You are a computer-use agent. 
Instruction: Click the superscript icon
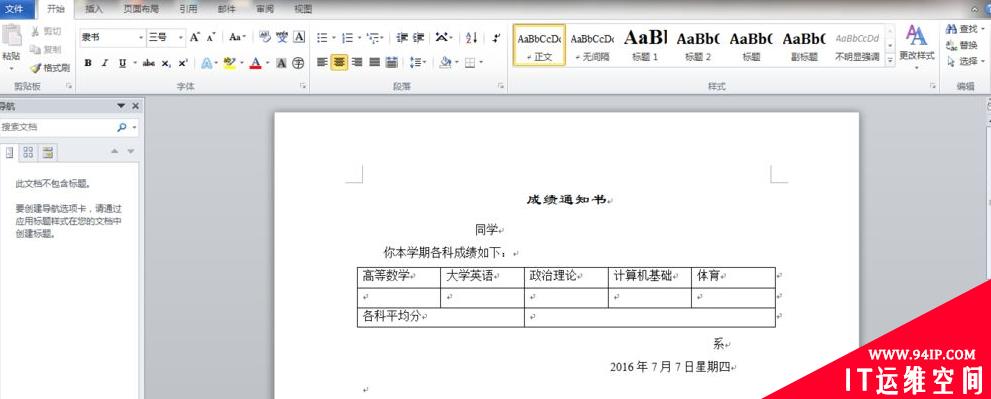[183, 63]
